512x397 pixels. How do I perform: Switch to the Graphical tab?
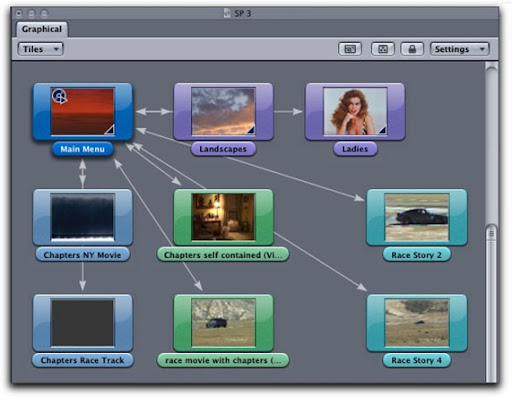[42, 29]
